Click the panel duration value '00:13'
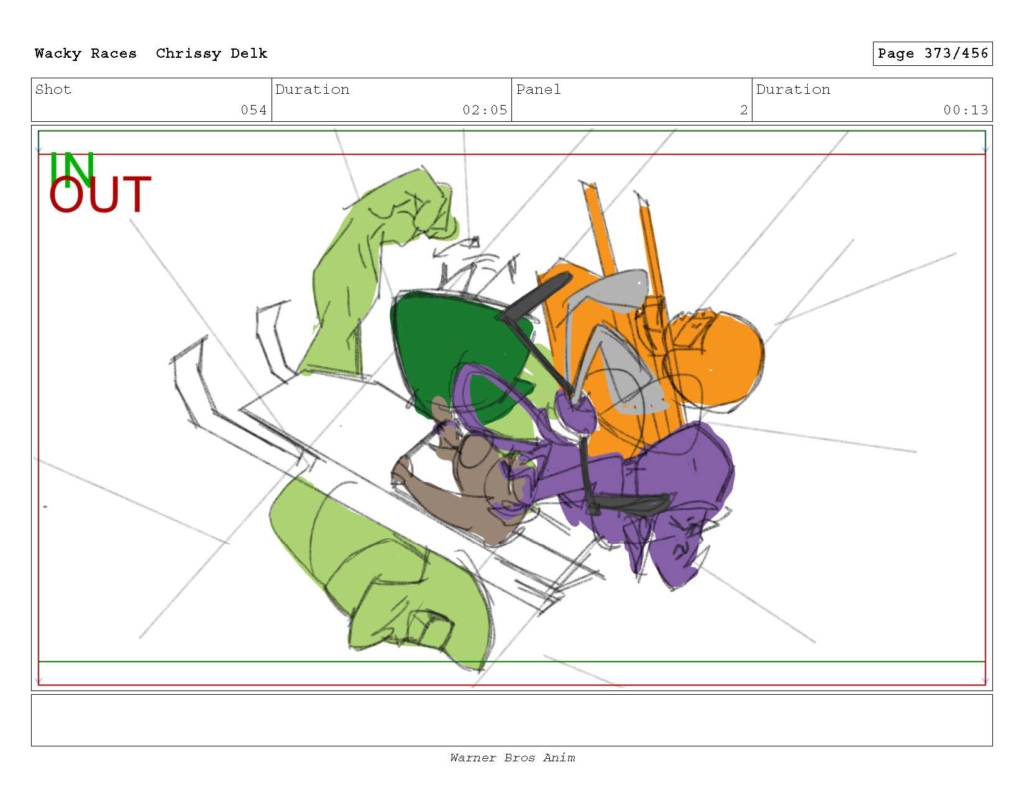The height and width of the screenshot is (793, 1024). pyautogui.click(x=965, y=110)
